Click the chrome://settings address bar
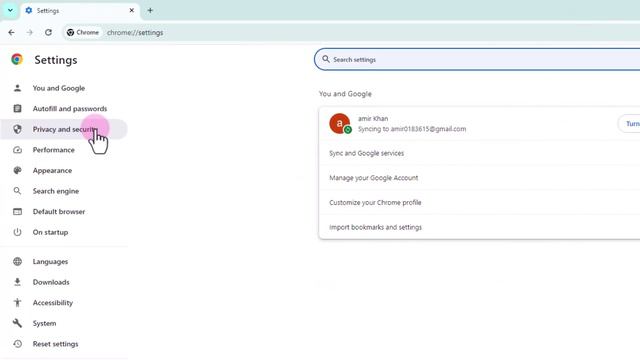The height and width of the screenshot is (360, 640). tap(135, 32)
